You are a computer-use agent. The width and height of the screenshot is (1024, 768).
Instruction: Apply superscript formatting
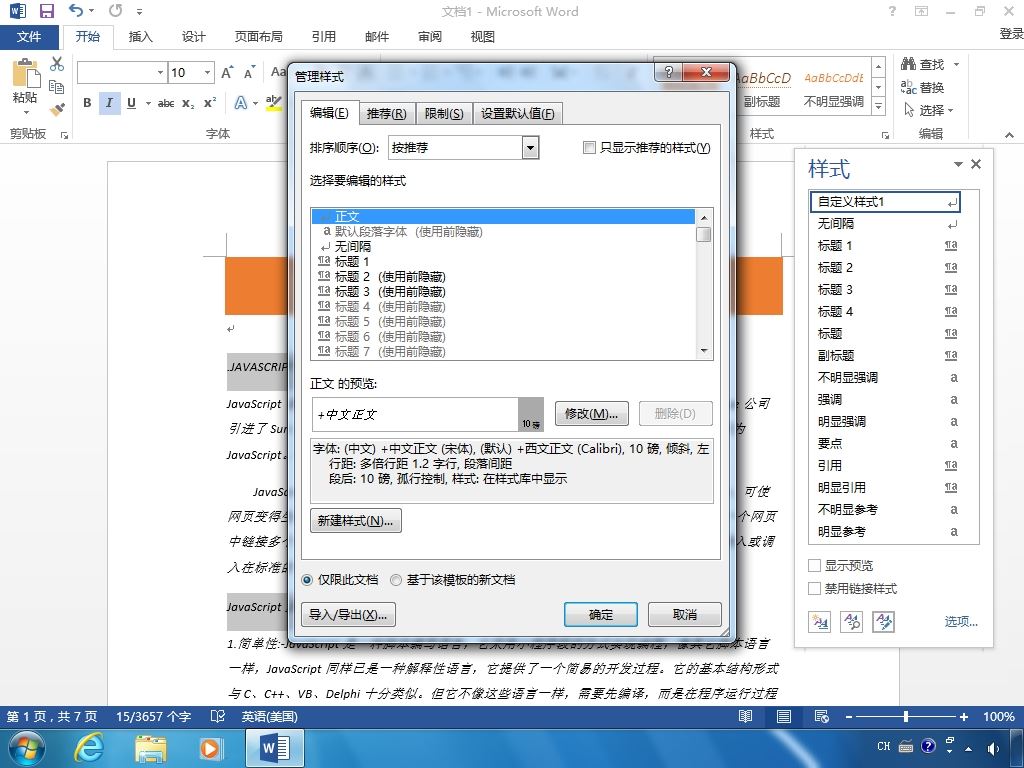coord(210,103)
